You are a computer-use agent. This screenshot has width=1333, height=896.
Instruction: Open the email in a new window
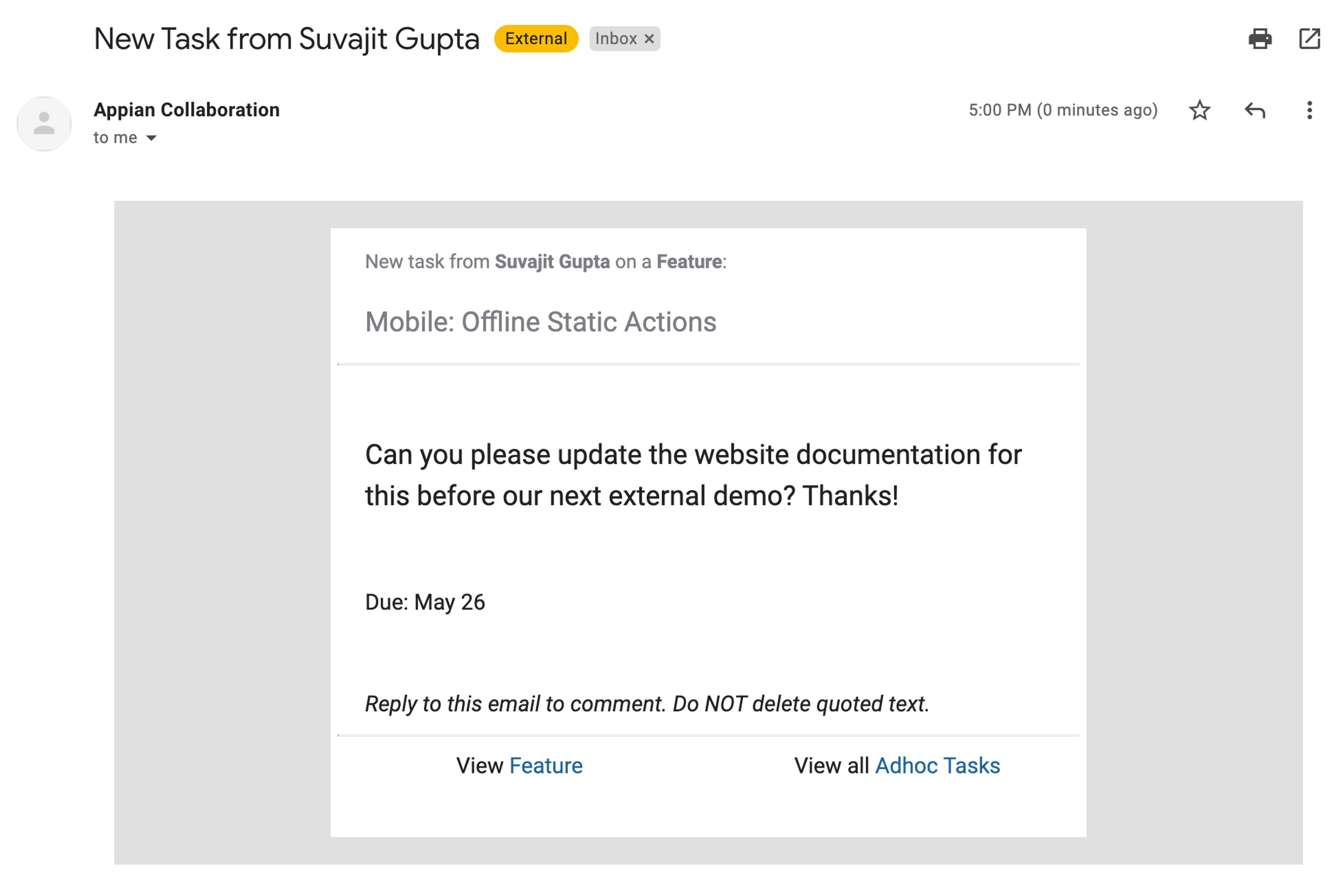[x=1309, y=39]
